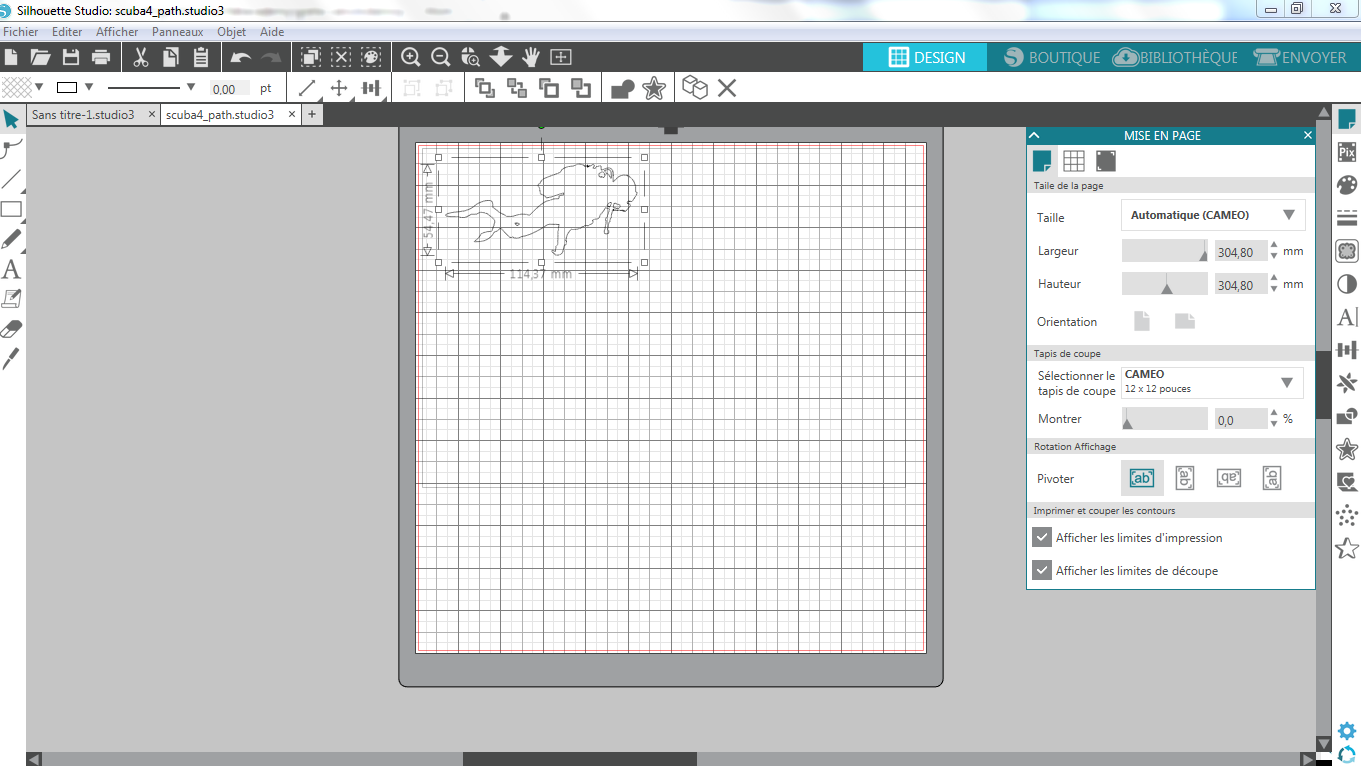Switch to the grid settings panel tab

pyautogui.click(x=1074, y=161)
